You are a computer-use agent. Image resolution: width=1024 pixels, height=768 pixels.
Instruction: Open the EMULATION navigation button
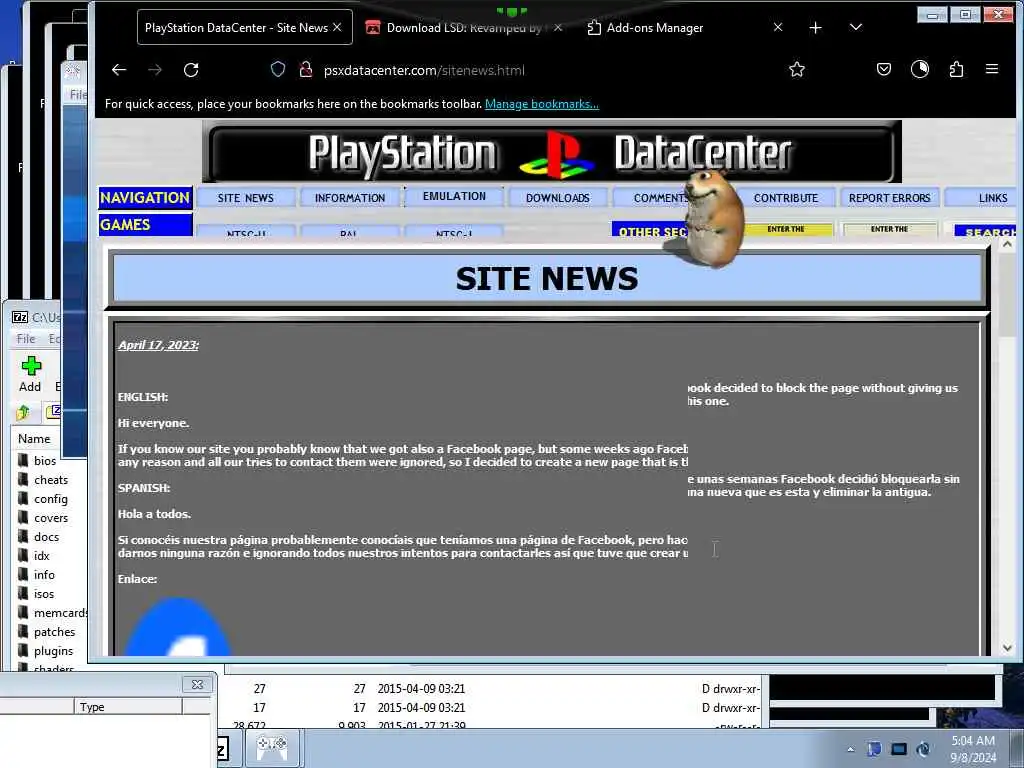point(454,196)
